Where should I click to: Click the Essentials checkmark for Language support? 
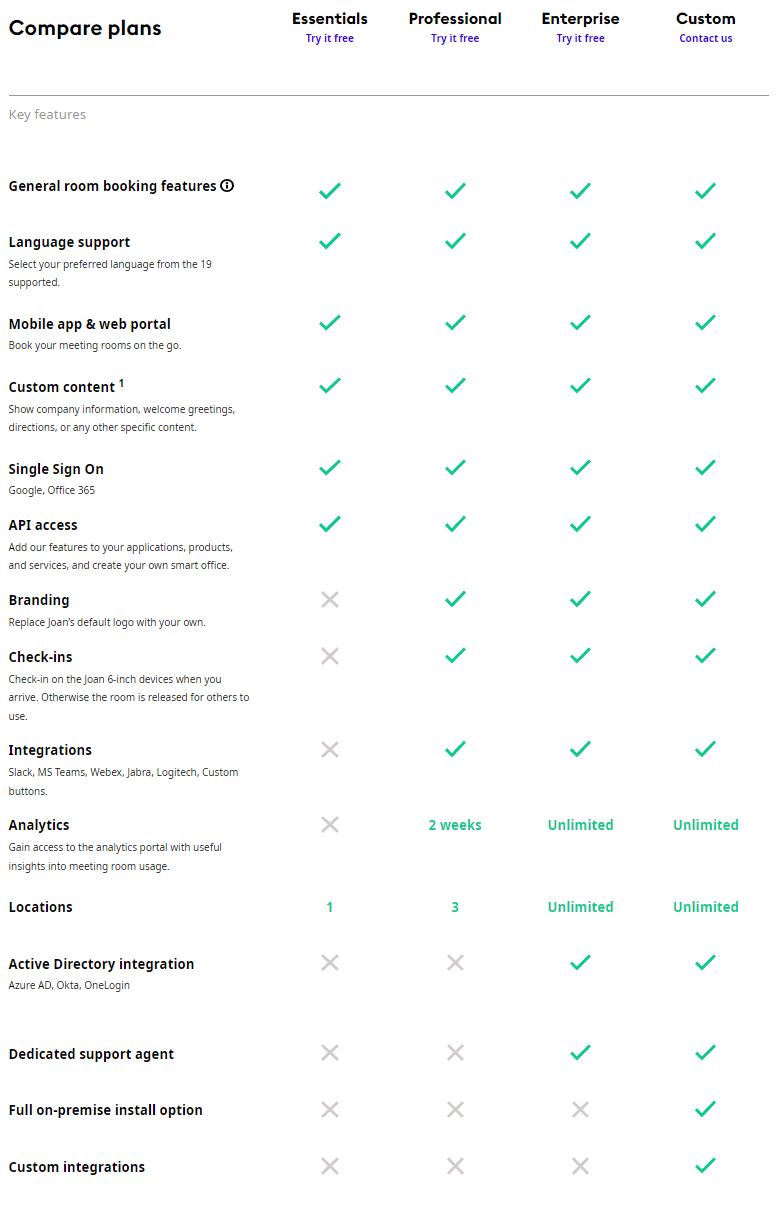click(330, 241)
